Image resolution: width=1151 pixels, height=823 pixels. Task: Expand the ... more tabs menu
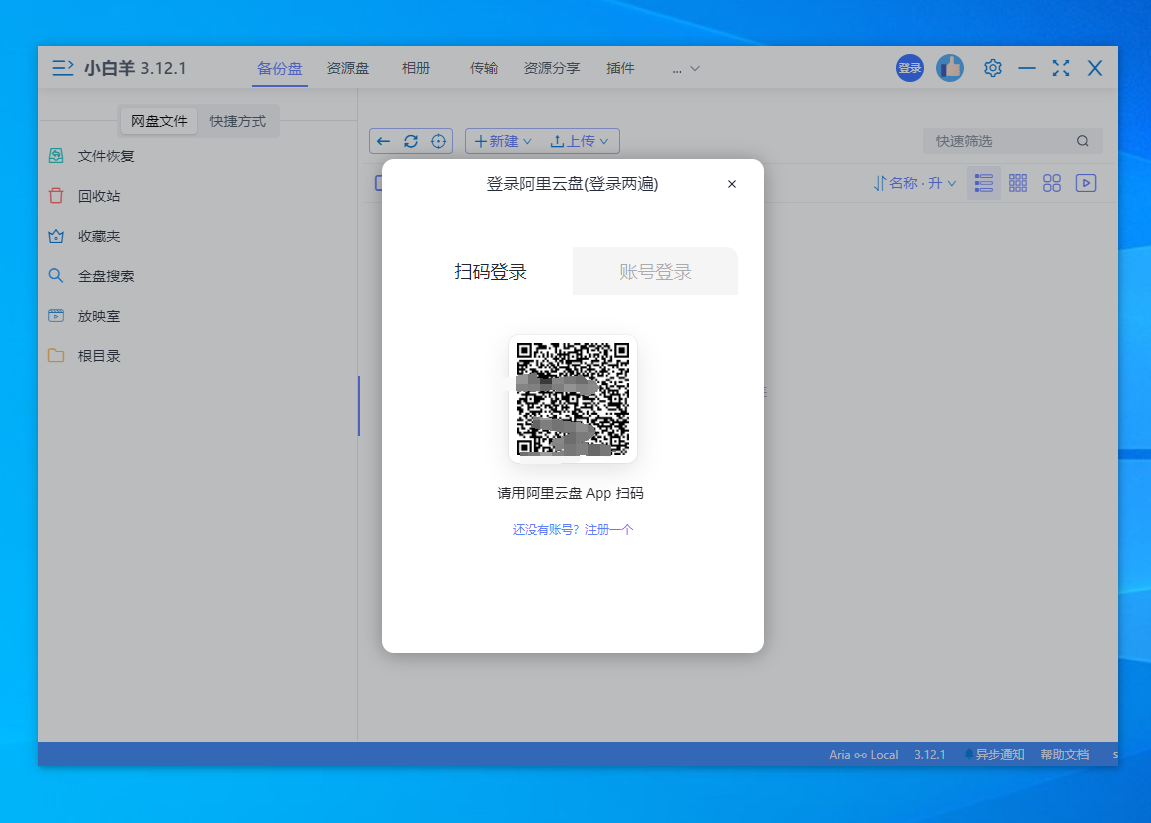(x=686, y=68)
